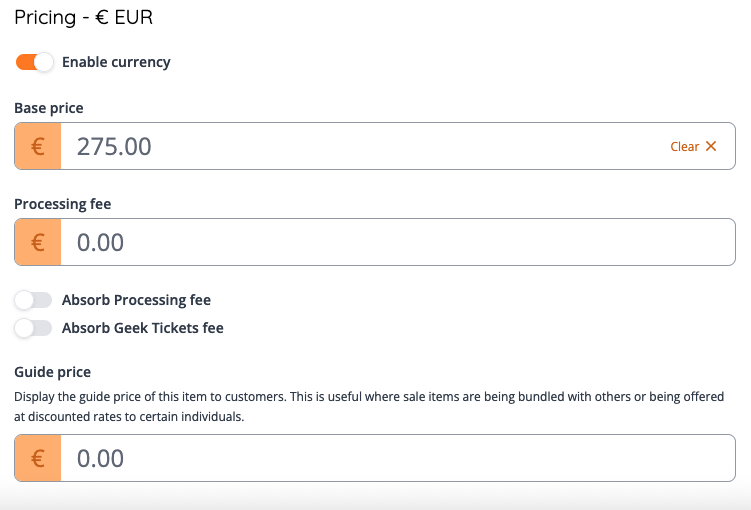Click into the Processing fee amount field
The image size is (751, 510).
coord(398,242)
